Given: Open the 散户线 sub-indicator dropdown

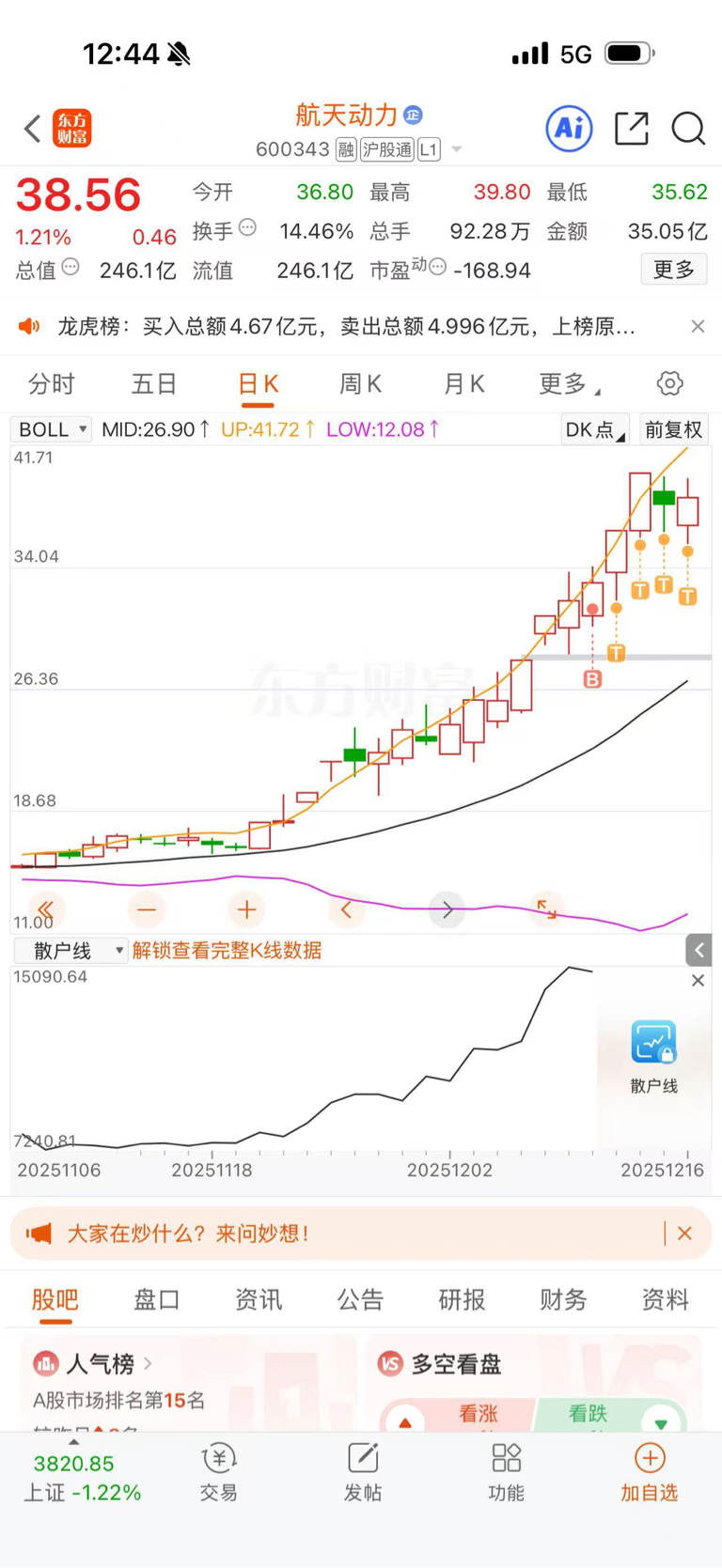Looking at the screenshot, I should point(71,950).
